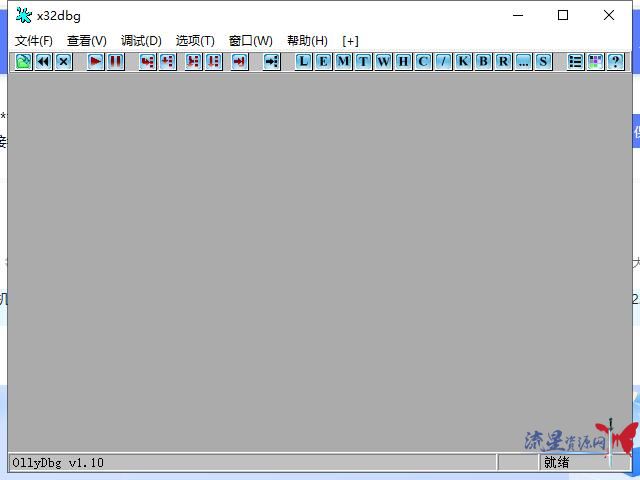Click the Trace over toolbar icon
The image size is (640, 480).
(x=213, y=62)
